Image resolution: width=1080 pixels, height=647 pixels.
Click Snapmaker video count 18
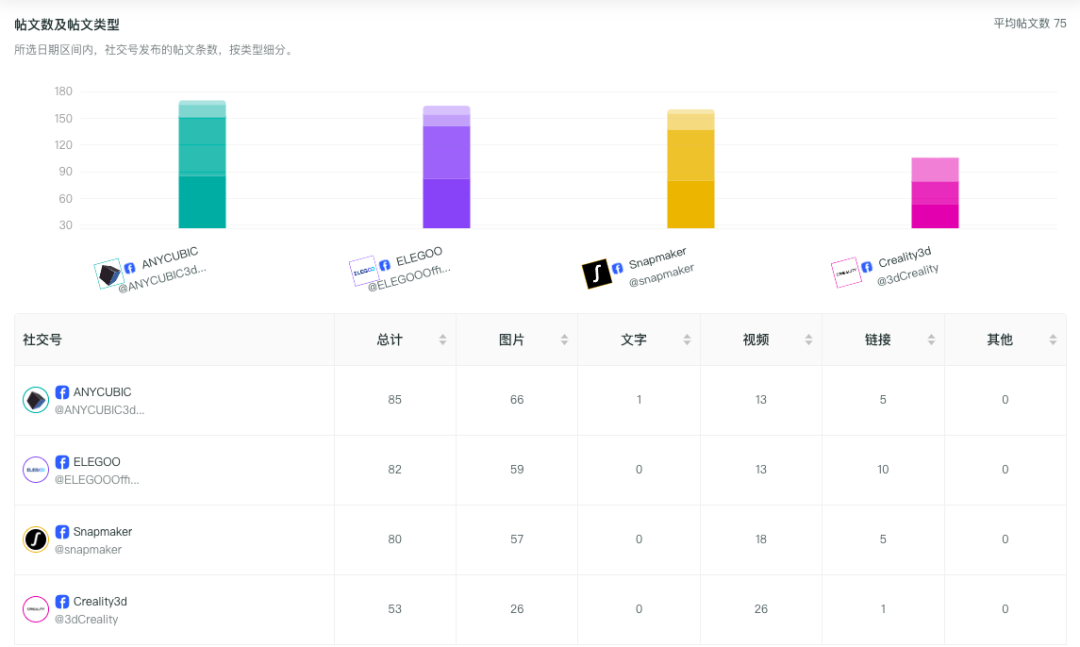tap(761, 540)
